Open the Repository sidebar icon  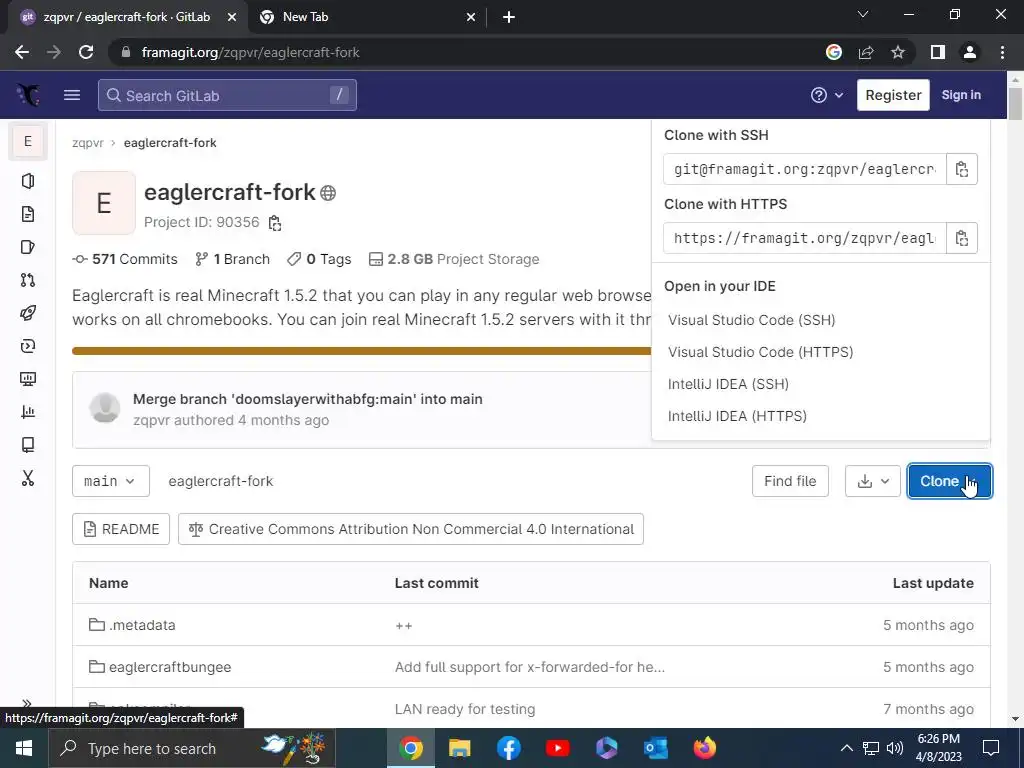tap(28, 214)
